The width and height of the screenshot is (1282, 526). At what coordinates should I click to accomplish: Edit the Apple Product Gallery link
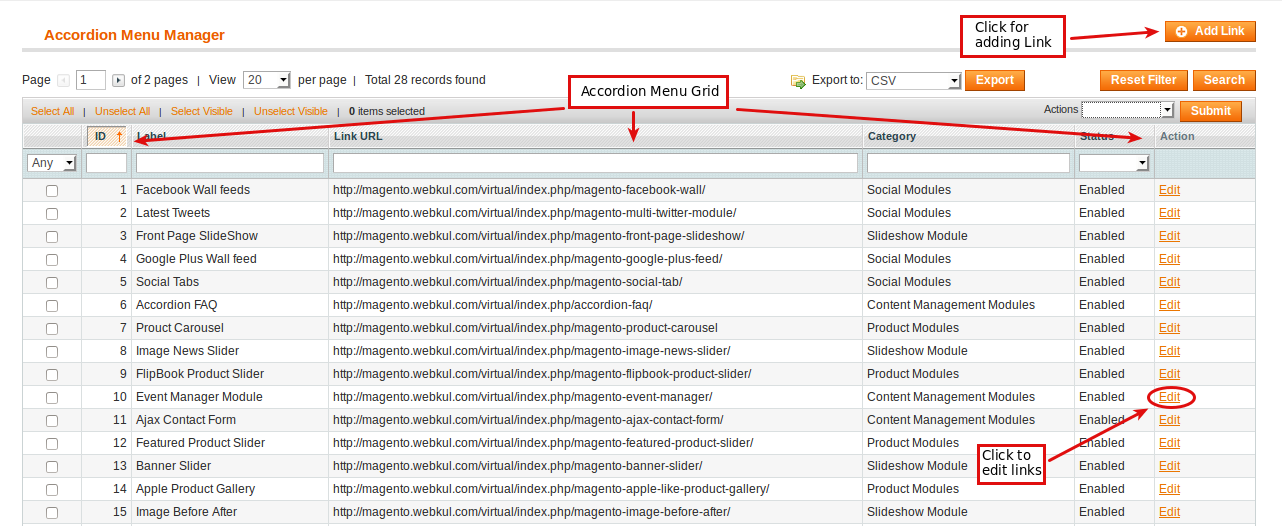(1169, 489)
